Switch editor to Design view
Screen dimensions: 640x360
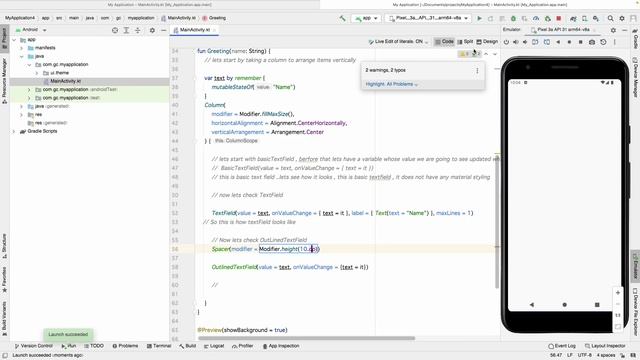487,42
